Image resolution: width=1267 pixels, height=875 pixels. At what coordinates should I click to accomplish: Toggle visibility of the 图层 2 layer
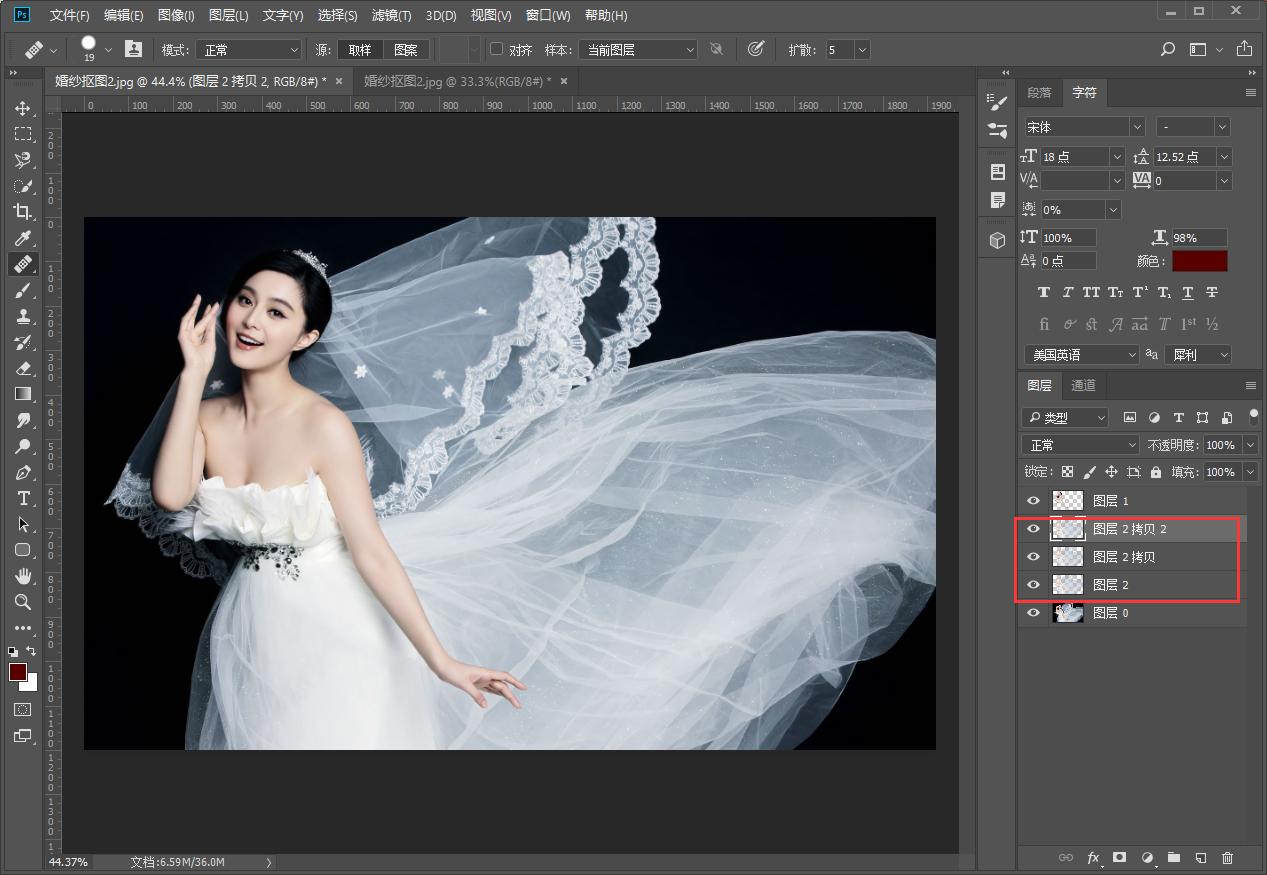pyautogui.click(x=1034, y=585)
